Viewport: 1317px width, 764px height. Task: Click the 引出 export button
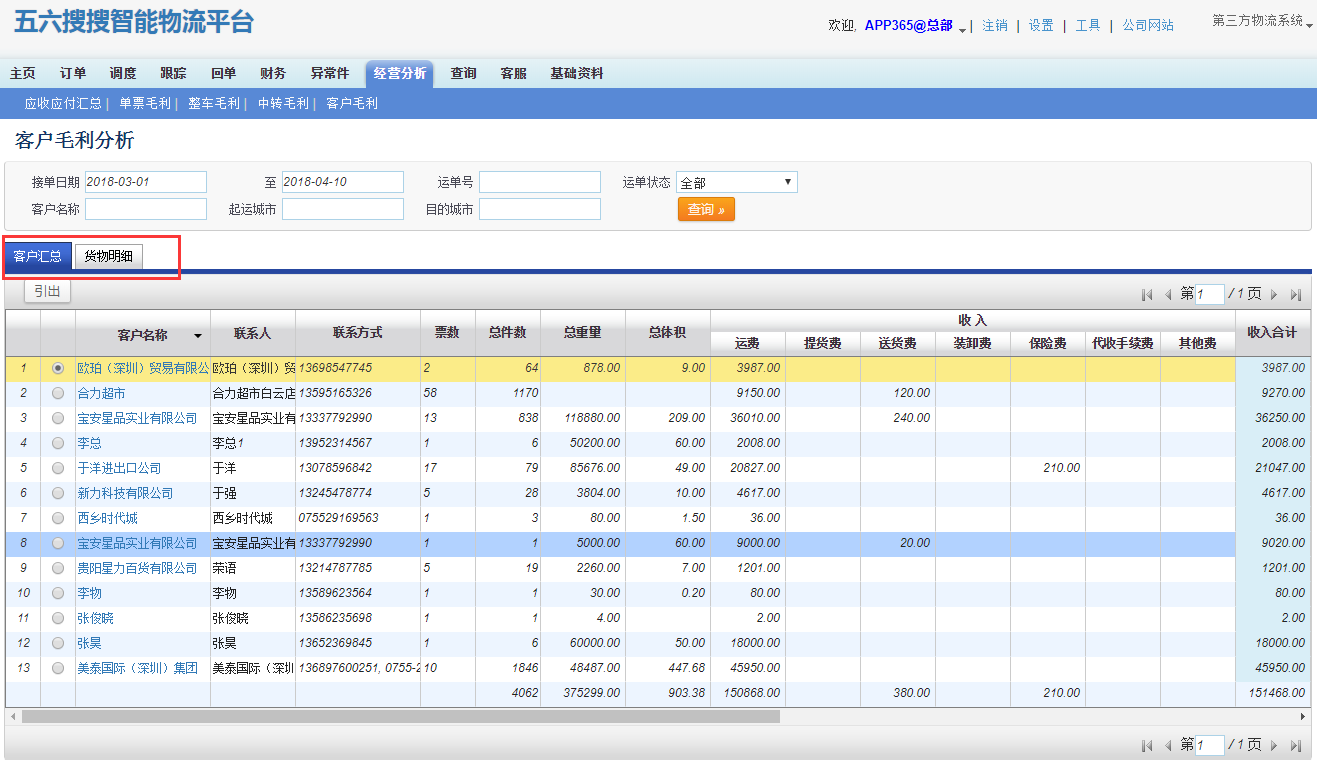(47, 291)
